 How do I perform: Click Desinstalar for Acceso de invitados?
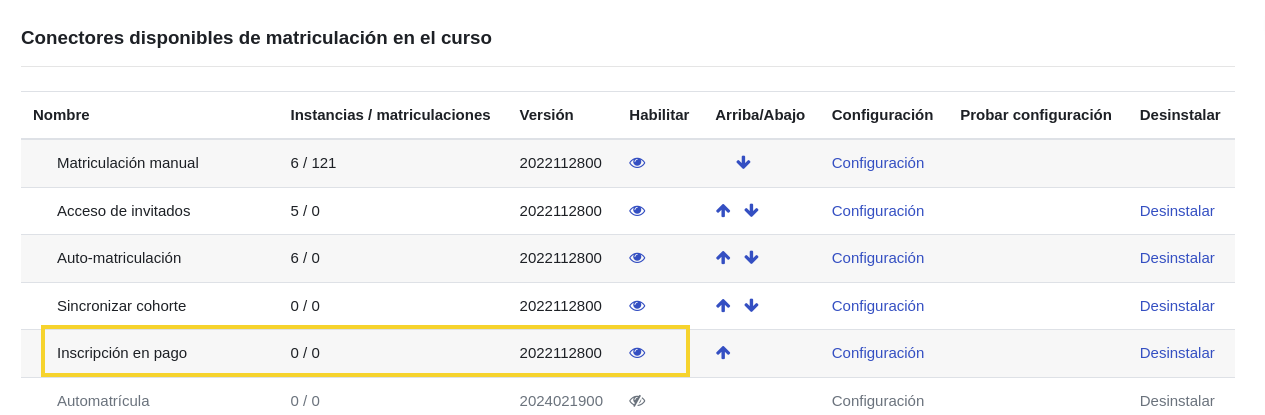pos(1176,211)
